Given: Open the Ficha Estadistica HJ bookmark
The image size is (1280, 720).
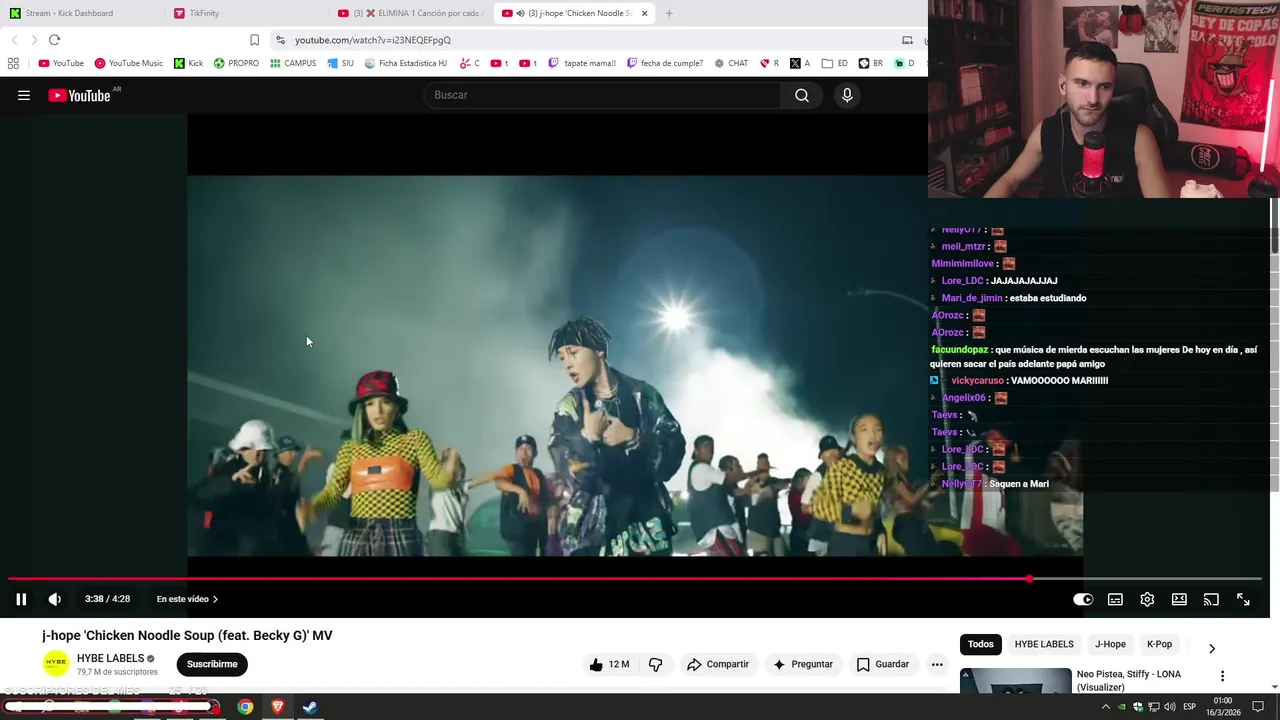Looking at the screenshot, I should click(405, 63).
